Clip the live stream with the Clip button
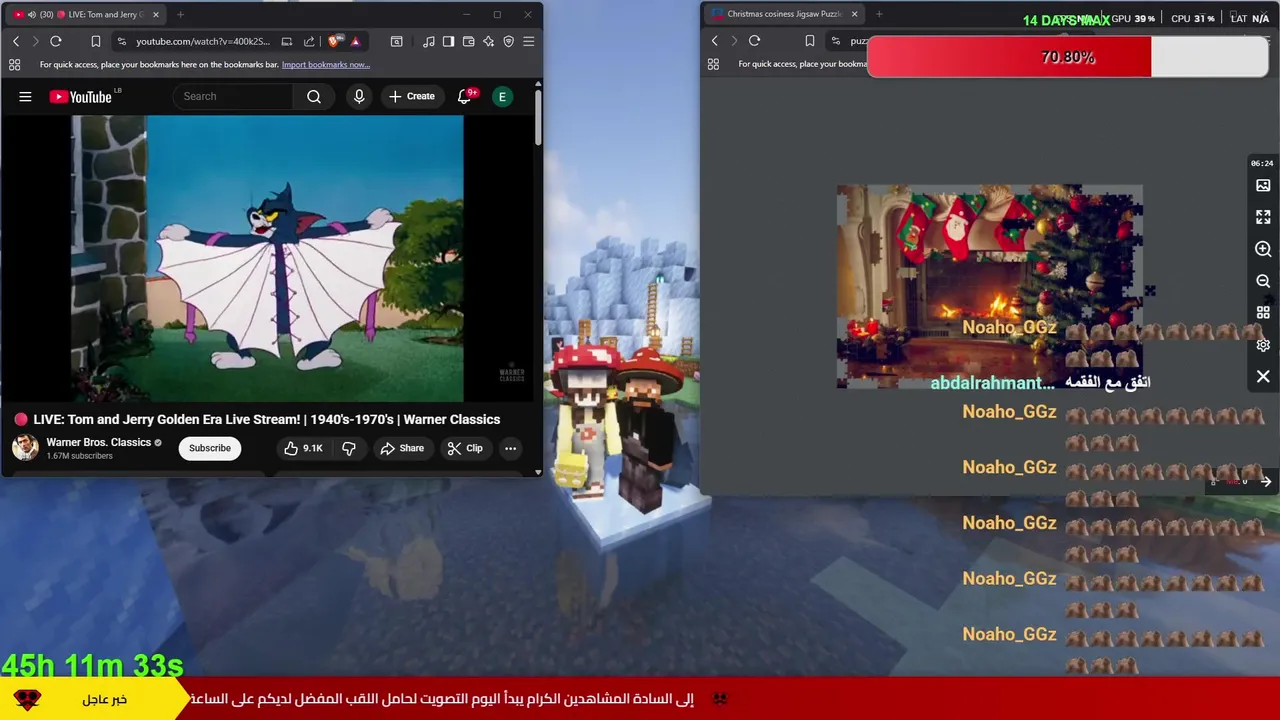The width and height of the screenshot is (1280, 720). [x=465, y=448]
